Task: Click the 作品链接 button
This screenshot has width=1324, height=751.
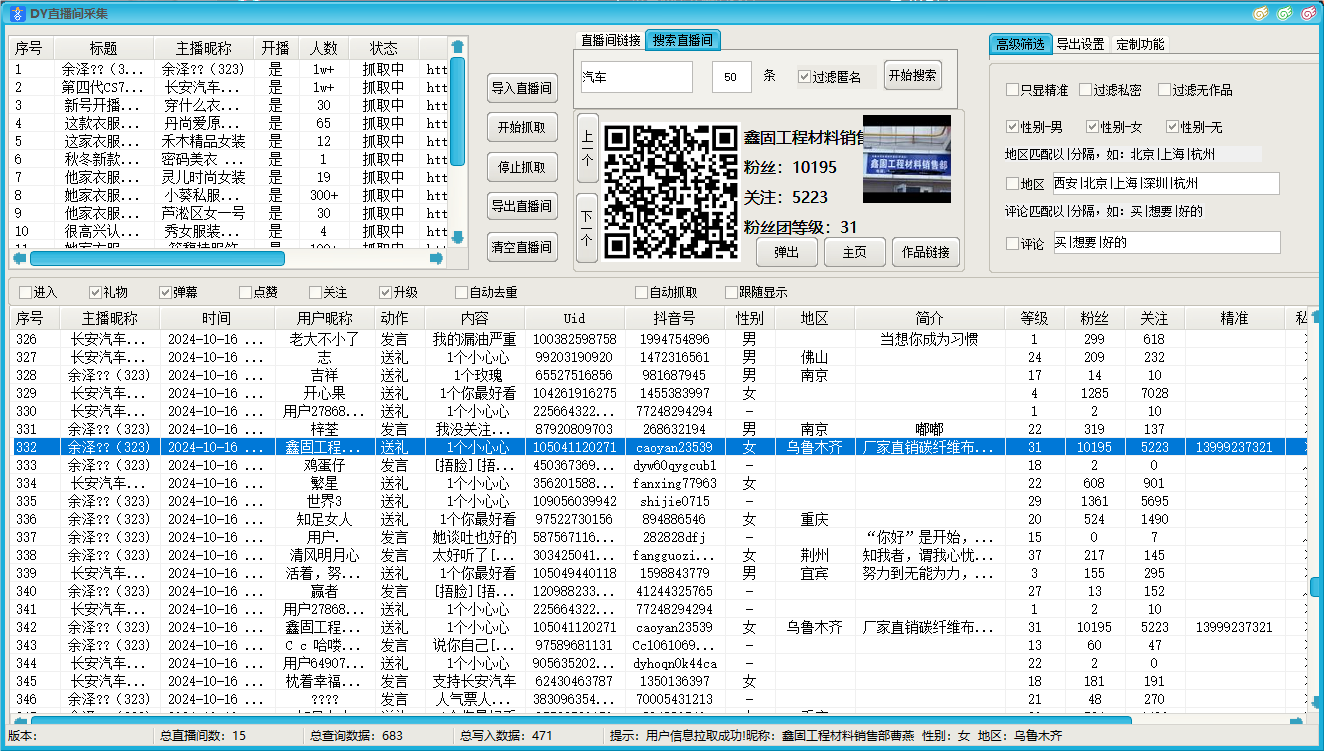Action: coord(926,252)
